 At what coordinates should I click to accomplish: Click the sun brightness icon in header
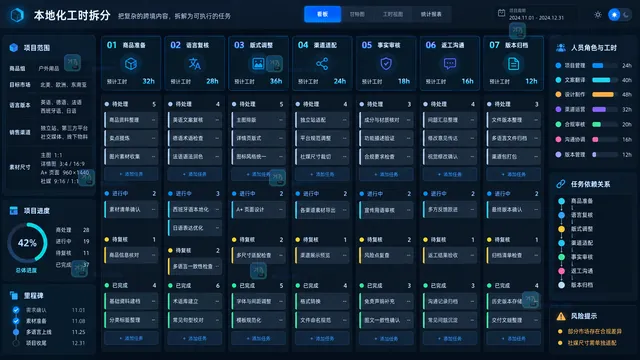(598, 15)
